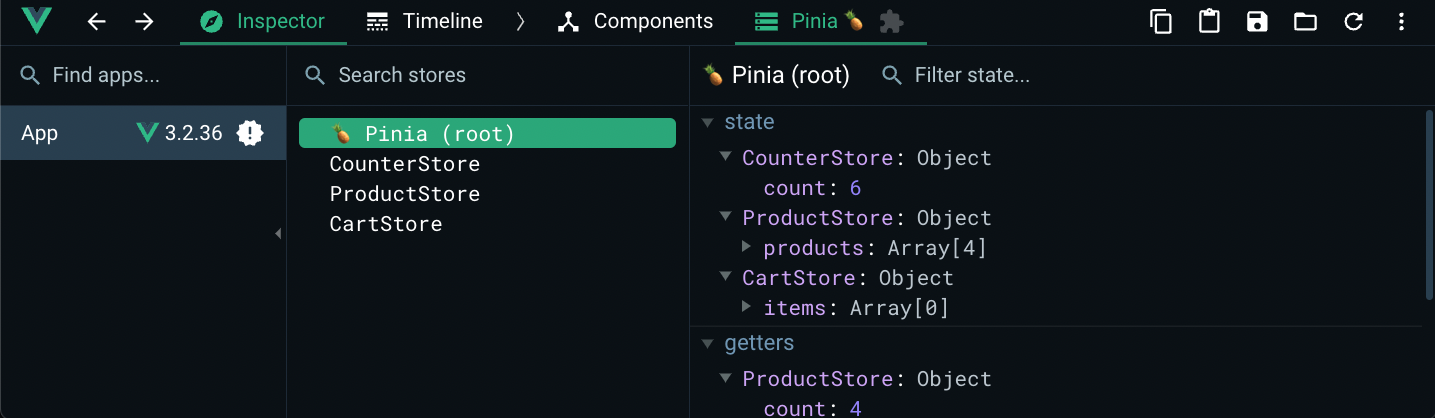Click the Vue version 3.2.36 label
The height and width of the screenshot is (418, 1435).
coord(193,133)
